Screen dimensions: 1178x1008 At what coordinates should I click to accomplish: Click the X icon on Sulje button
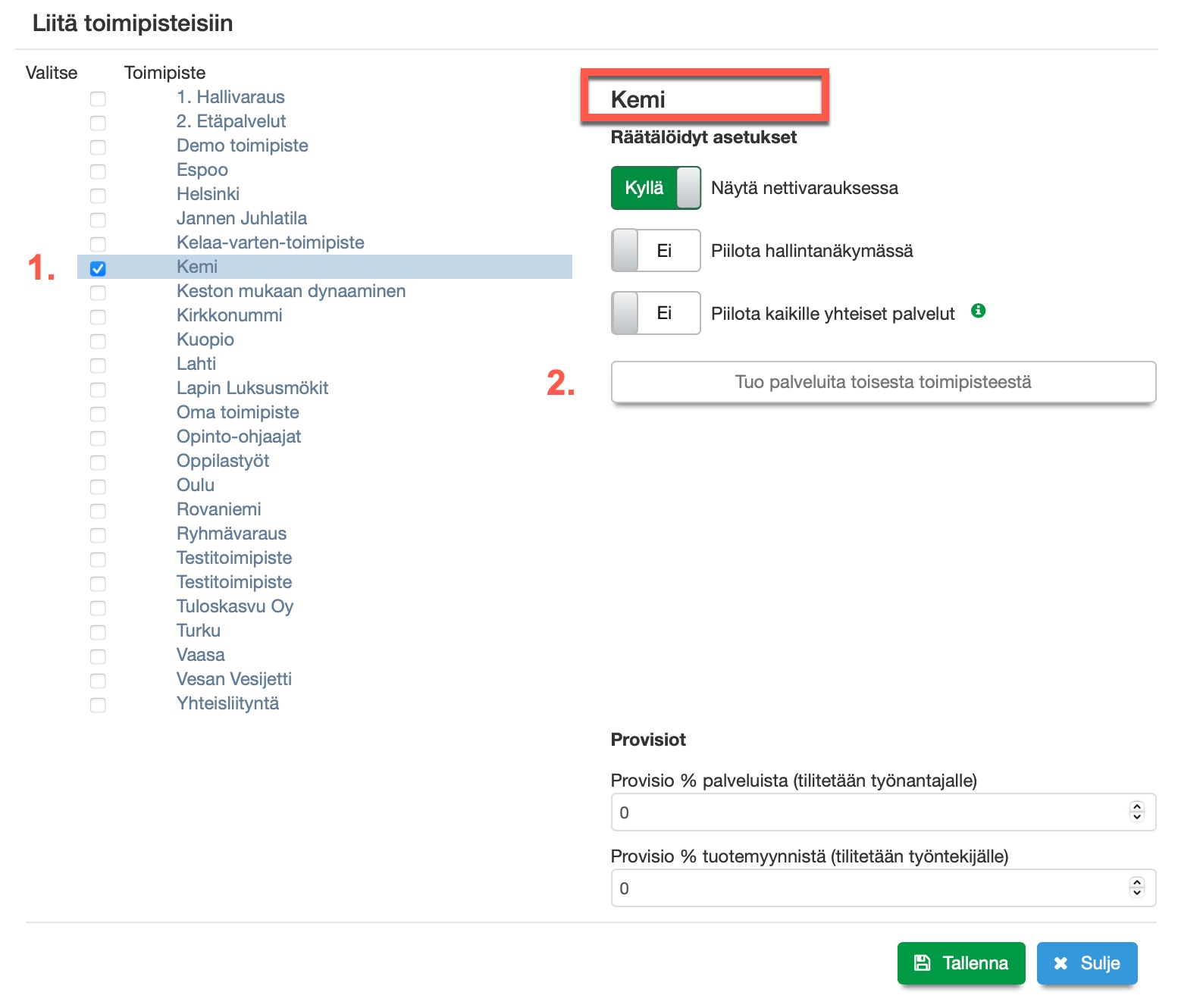tap(1061, 963)
